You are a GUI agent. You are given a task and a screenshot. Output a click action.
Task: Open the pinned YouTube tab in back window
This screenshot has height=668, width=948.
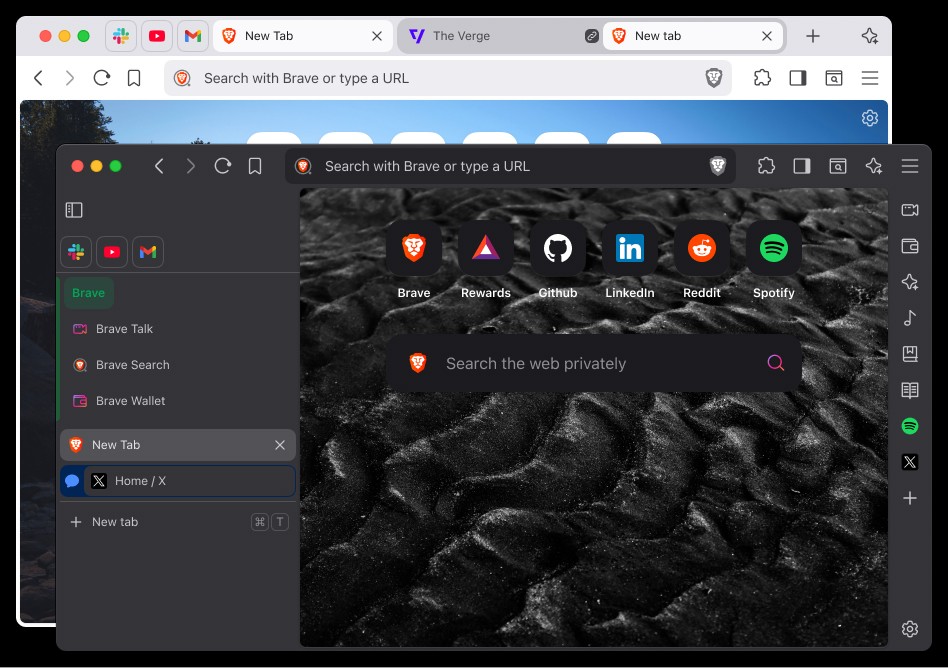coord(157,36)
